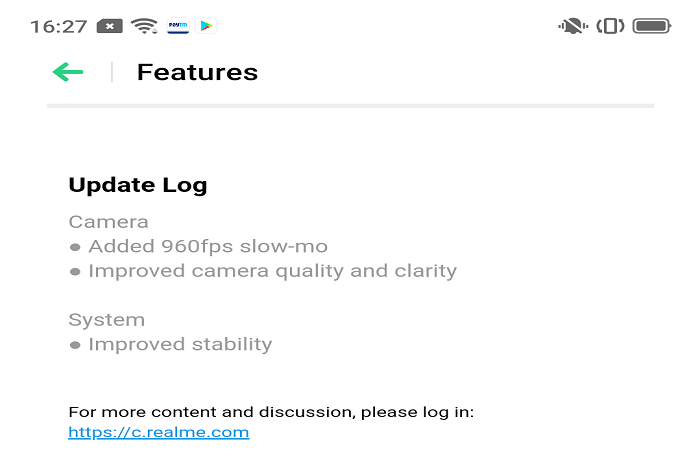The height and width of the screenshot is (465, 700).
Task: Tap the 16:27 clock in status bar
Action: coord(58,26)
